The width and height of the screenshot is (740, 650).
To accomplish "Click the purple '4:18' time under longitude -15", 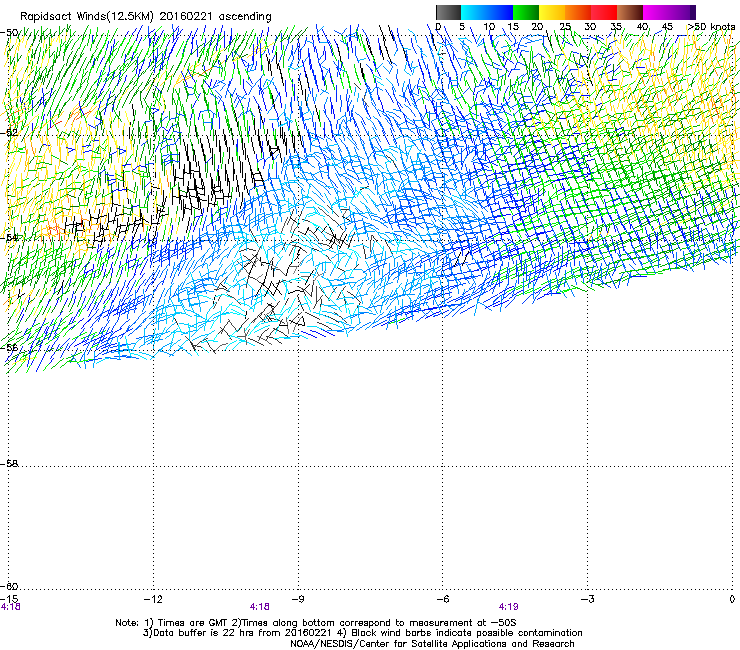I will tap(10, 607).
